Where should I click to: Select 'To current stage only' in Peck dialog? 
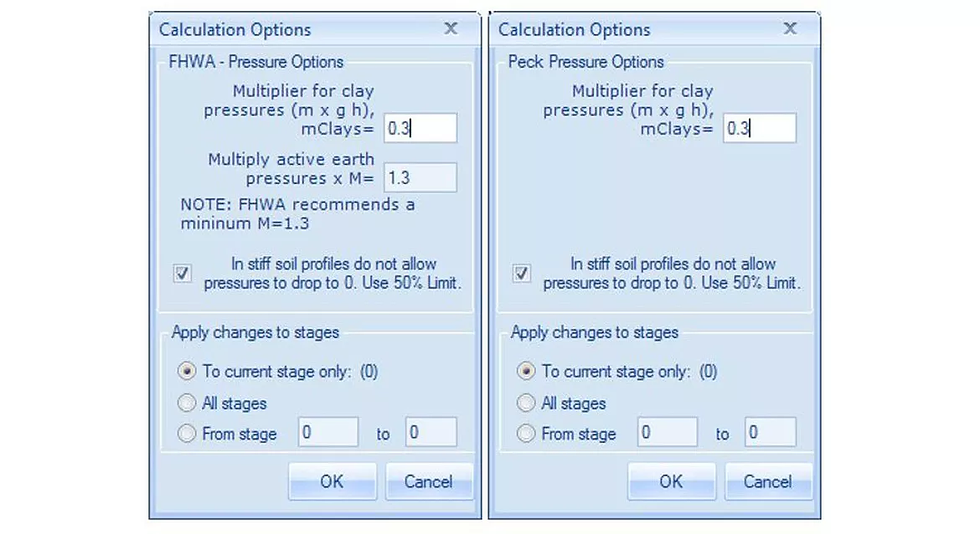525,371
